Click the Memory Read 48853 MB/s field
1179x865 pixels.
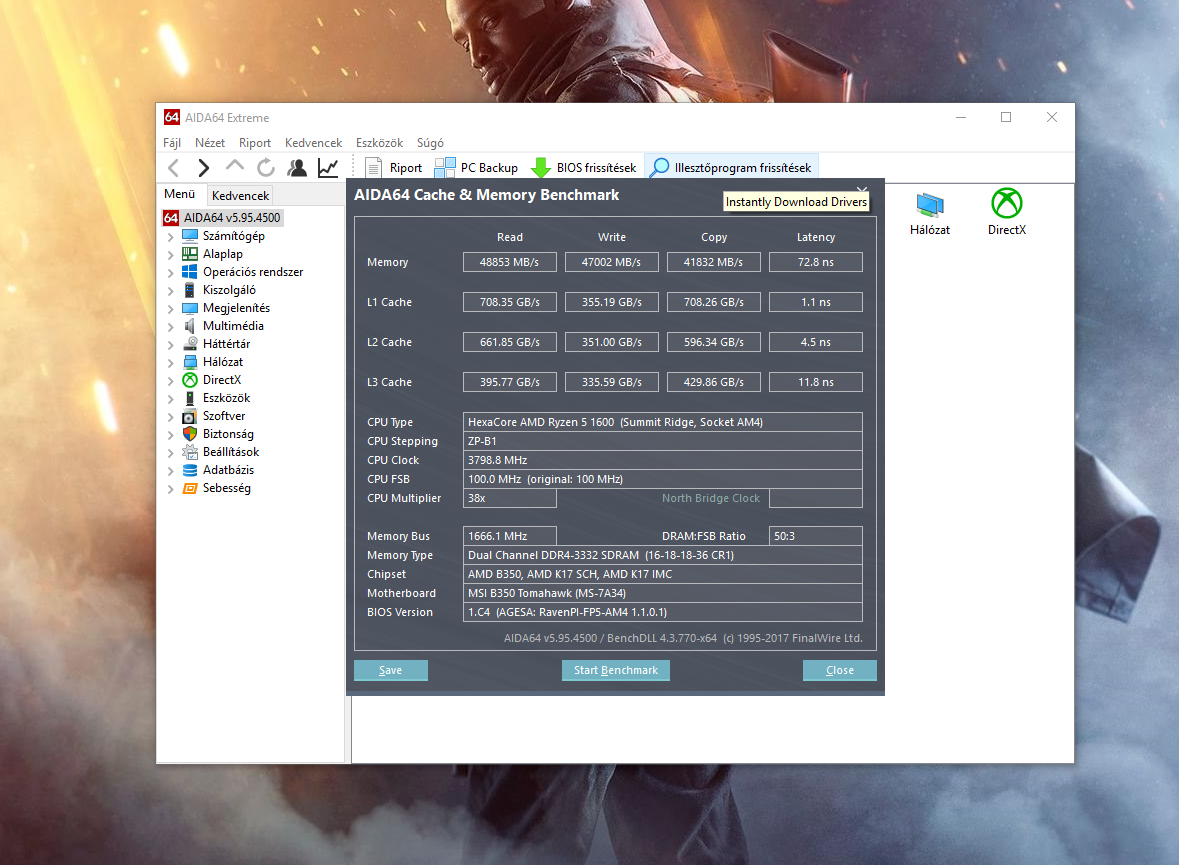click(510, 263)
